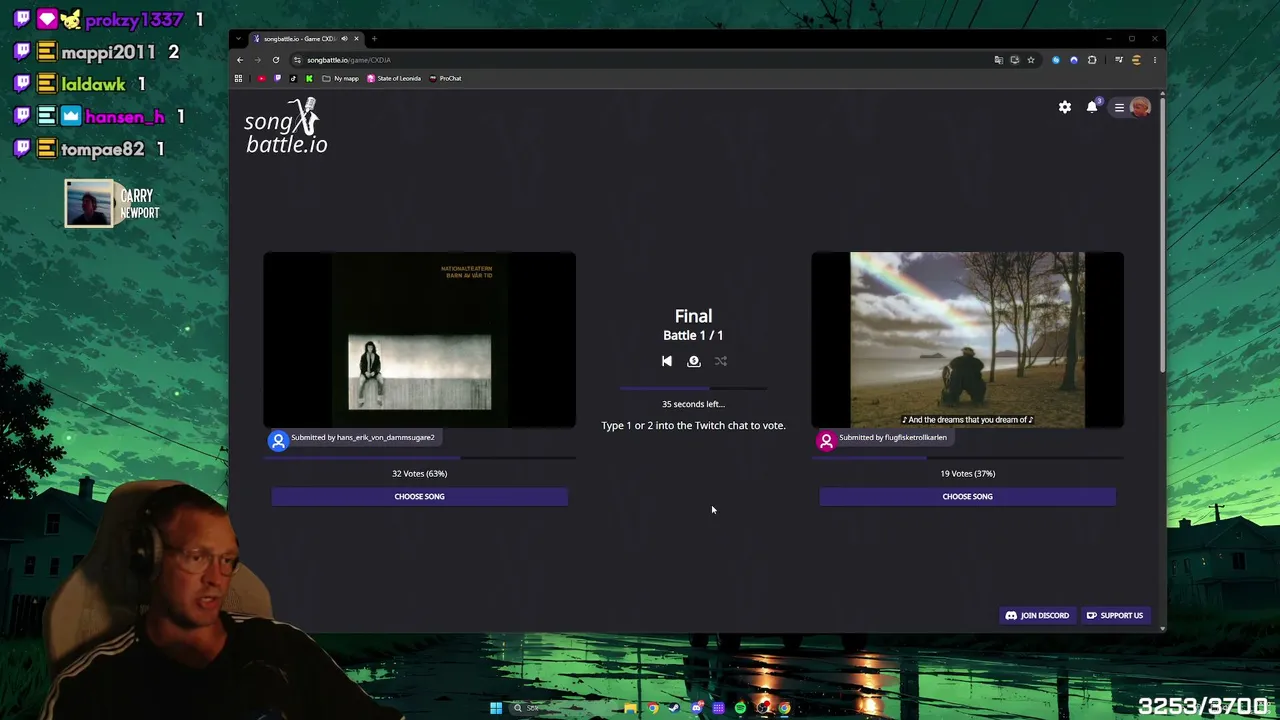Click the 'Final' heading

(x=693, y=316)
